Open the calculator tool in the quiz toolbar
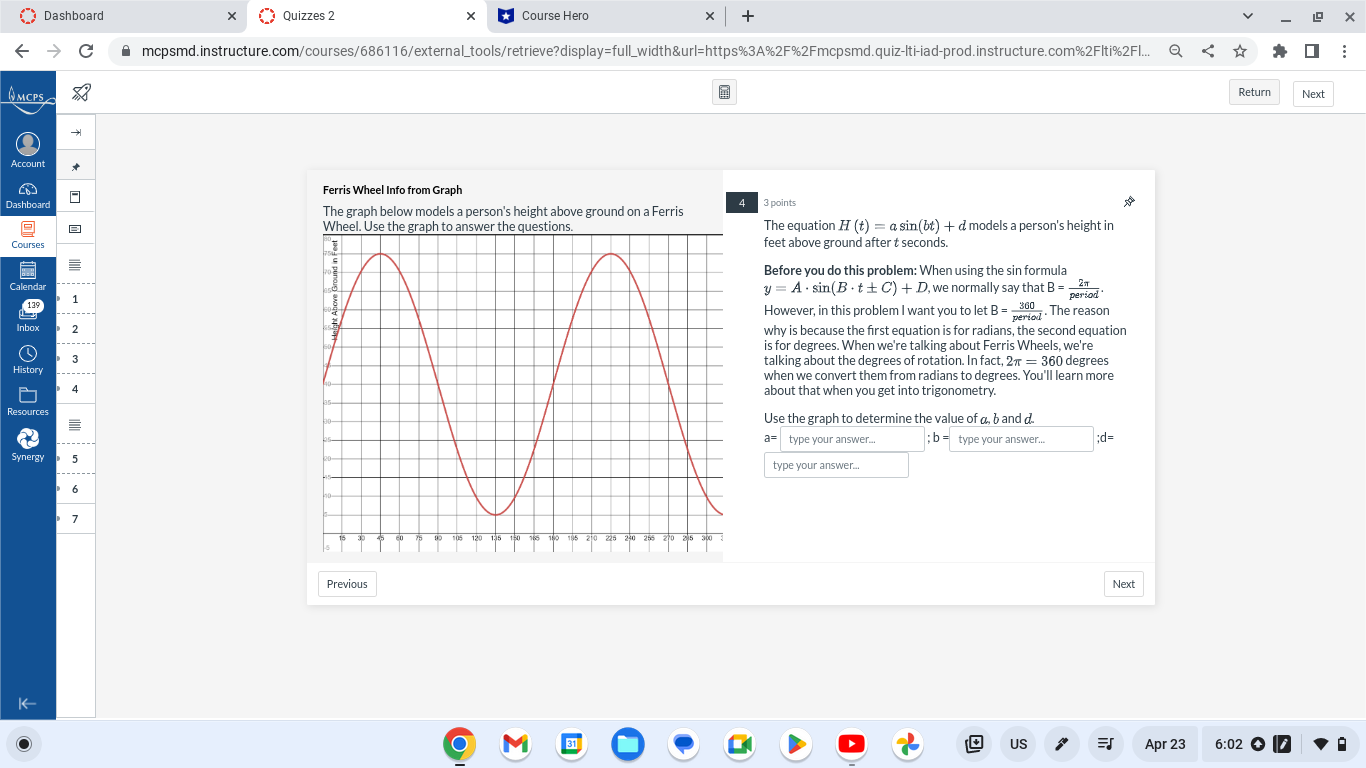 tap(724, 91)
